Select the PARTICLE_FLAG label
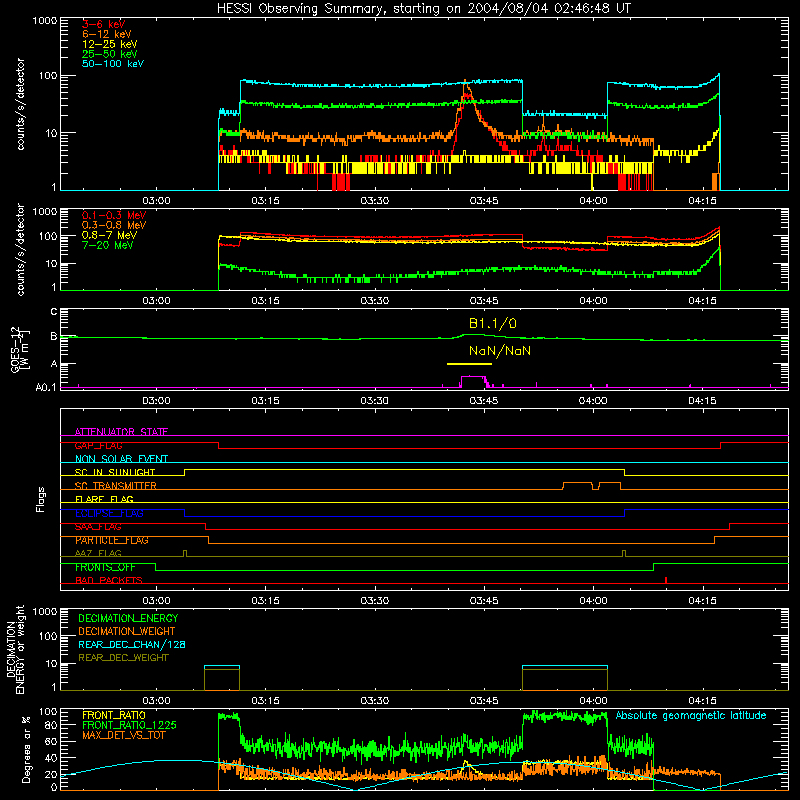Viewport: 800px width, 800px height. tap(111, 540)
